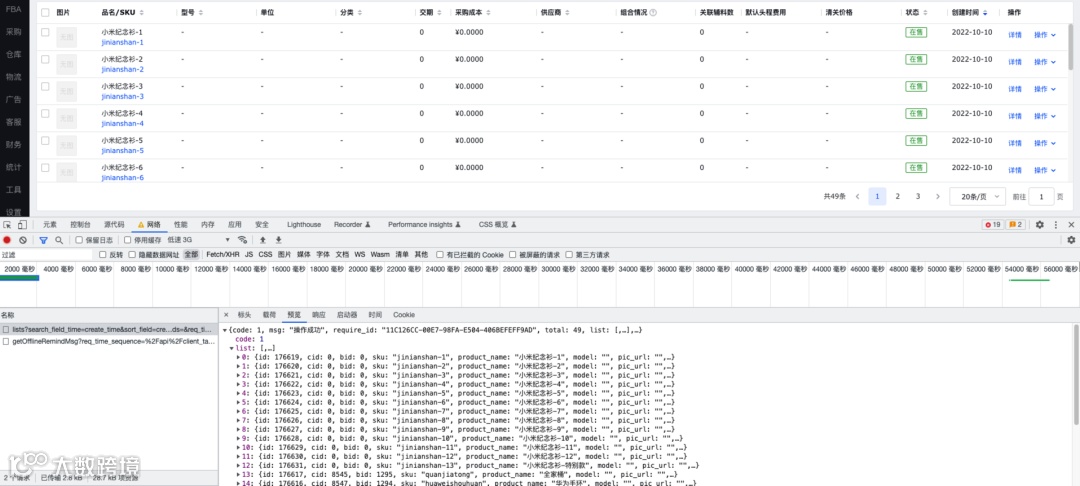Open network search magnifier icon

tap(59, 240)
